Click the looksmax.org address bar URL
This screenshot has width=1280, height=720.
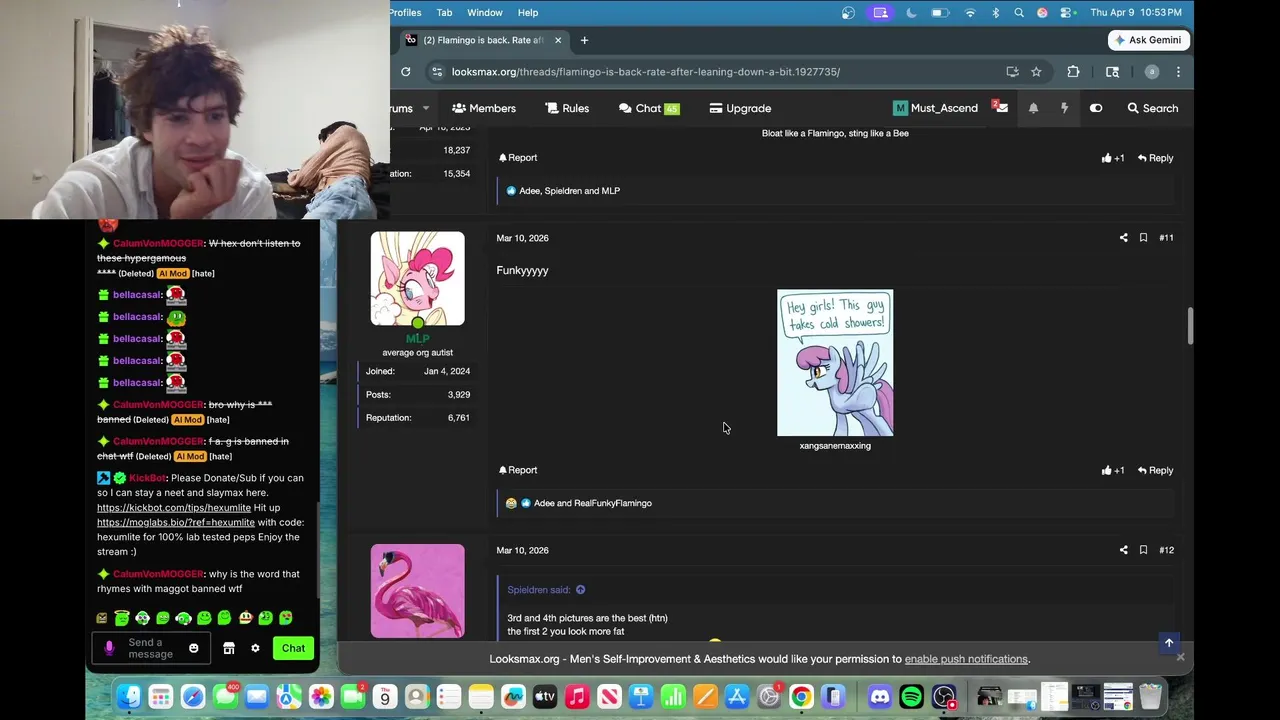645,72
